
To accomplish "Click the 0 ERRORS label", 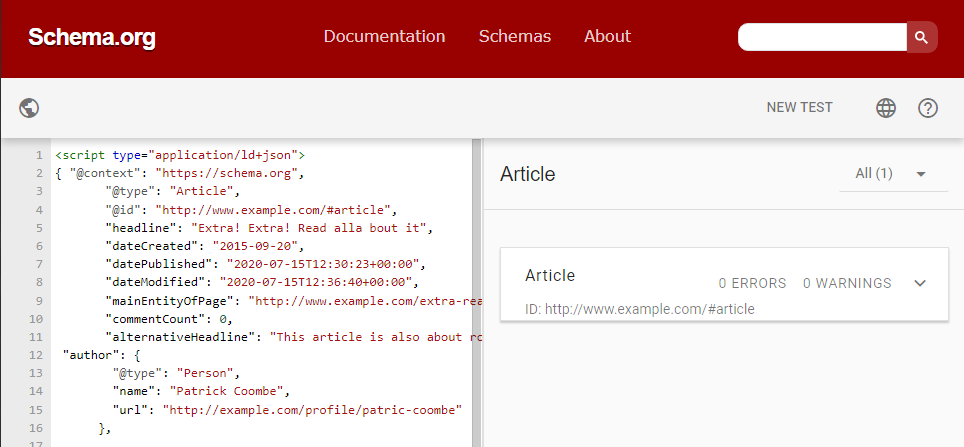I will [753, 283].
